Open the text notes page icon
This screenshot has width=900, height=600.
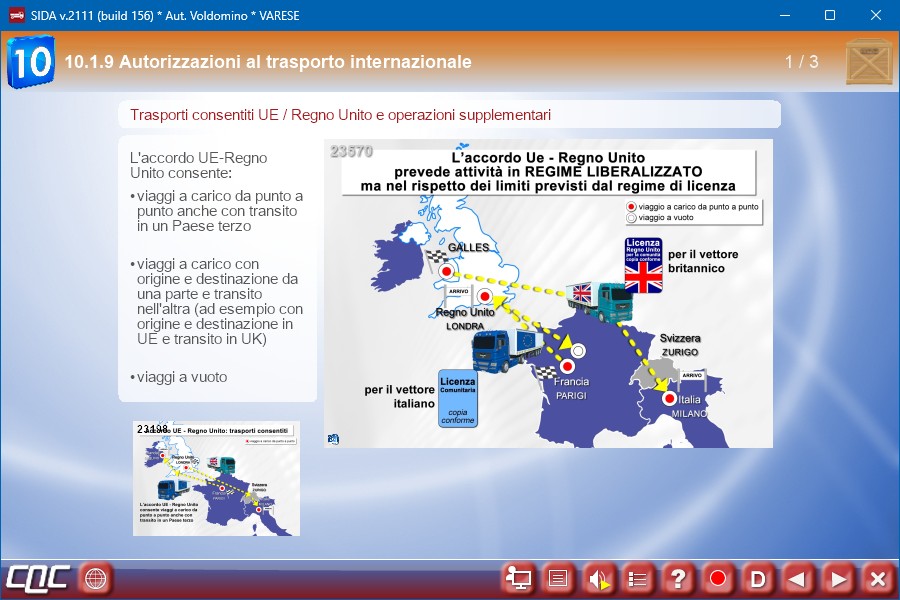(x=558, y=578)
